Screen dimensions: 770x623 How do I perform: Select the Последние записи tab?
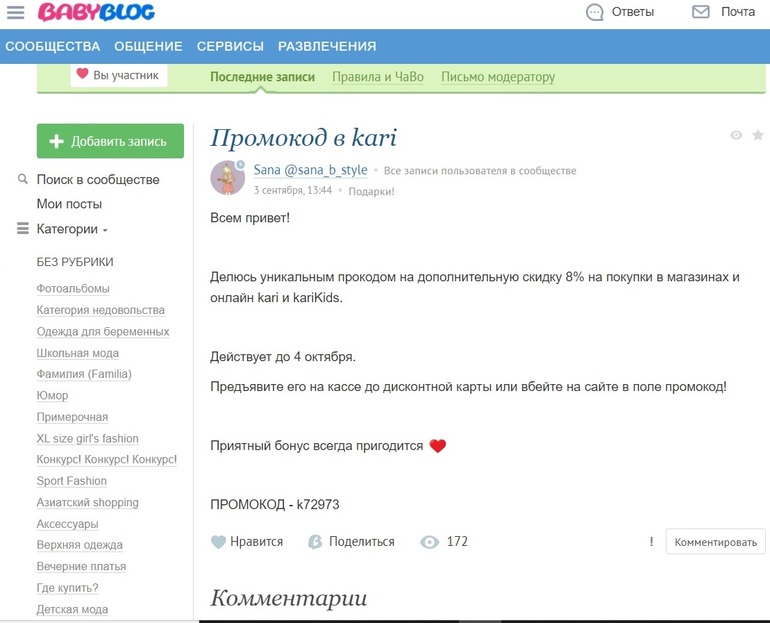click(x=262, y=77)
